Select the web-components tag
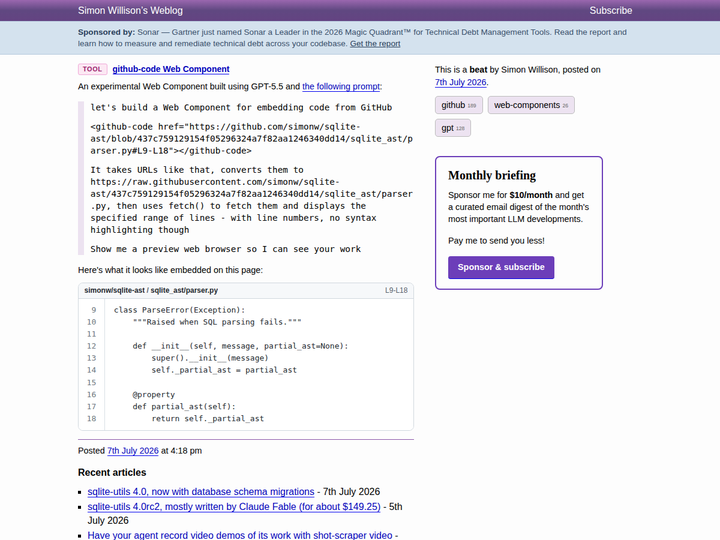 click(530, 105)
